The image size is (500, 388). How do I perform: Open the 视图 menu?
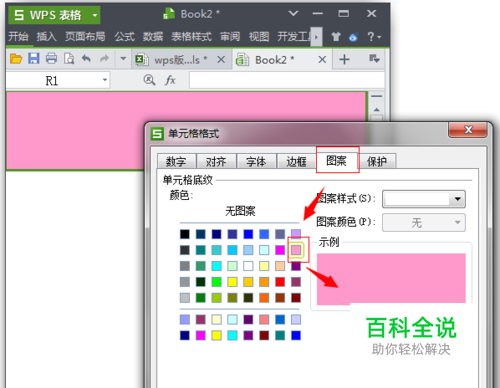click(259, 36)
